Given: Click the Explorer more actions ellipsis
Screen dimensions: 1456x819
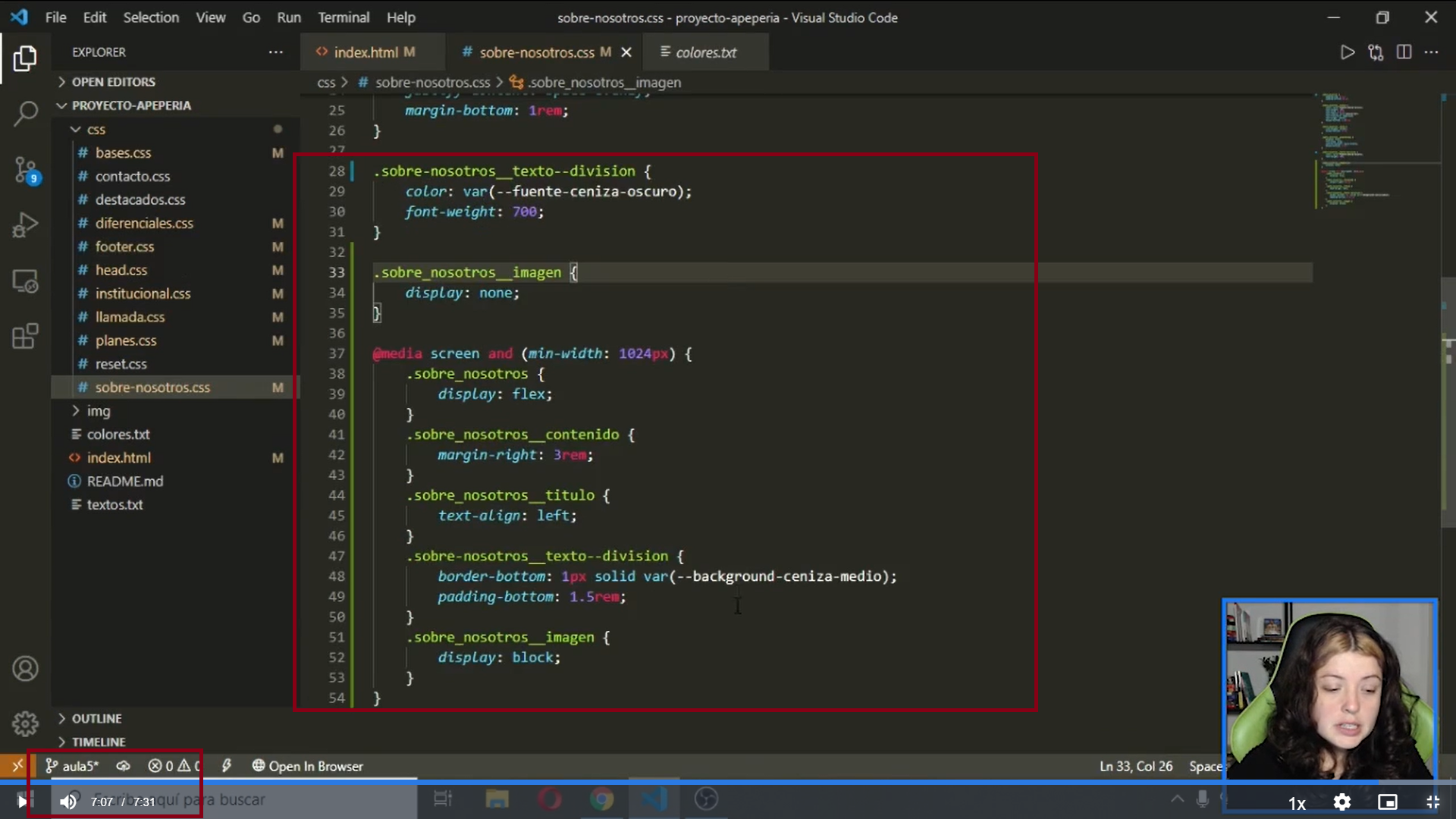Looking at the screenshot, I should pos(275,52).
